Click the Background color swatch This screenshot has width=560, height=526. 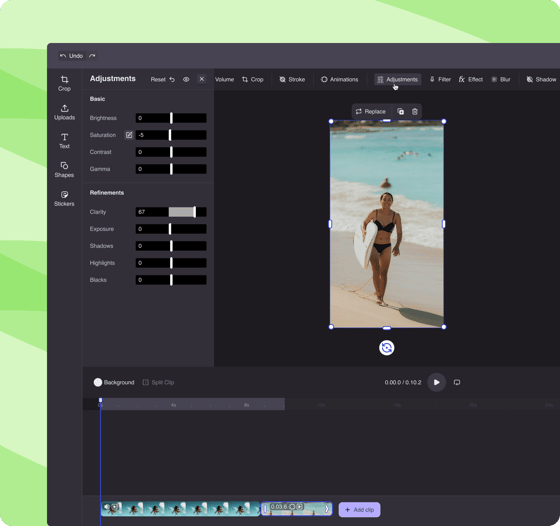(x=98, y=382)
